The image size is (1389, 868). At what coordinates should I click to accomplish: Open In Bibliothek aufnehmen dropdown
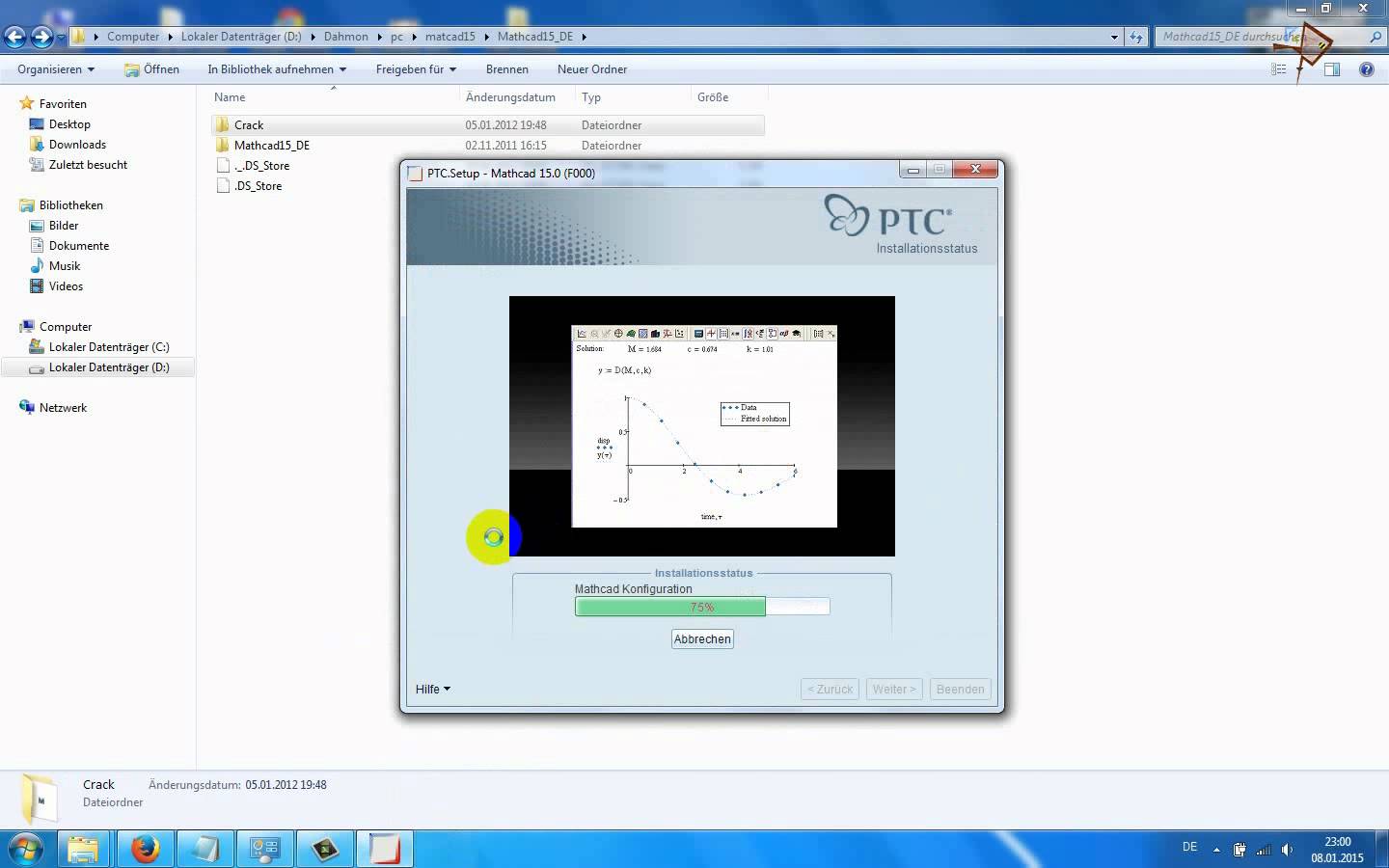(x=277, y=69)
